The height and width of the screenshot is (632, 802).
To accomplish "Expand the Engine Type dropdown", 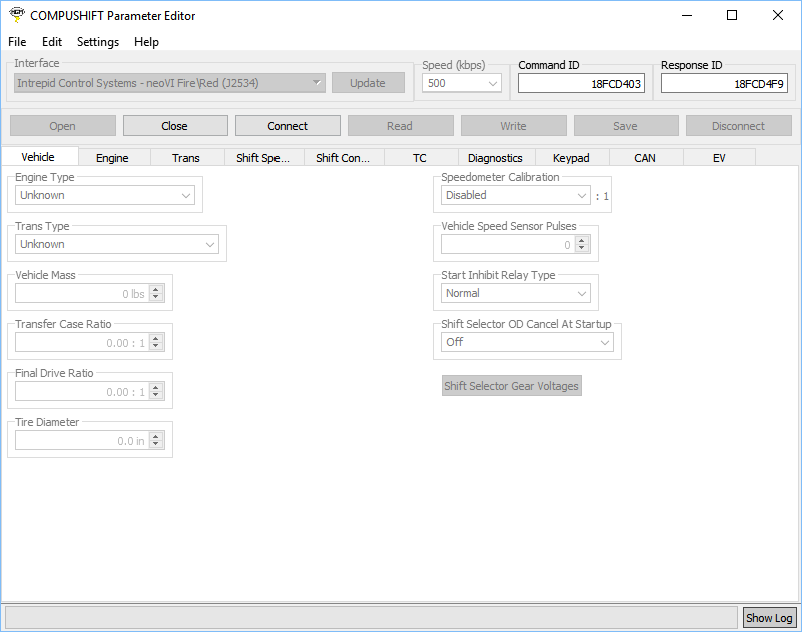I will point(105,196).
